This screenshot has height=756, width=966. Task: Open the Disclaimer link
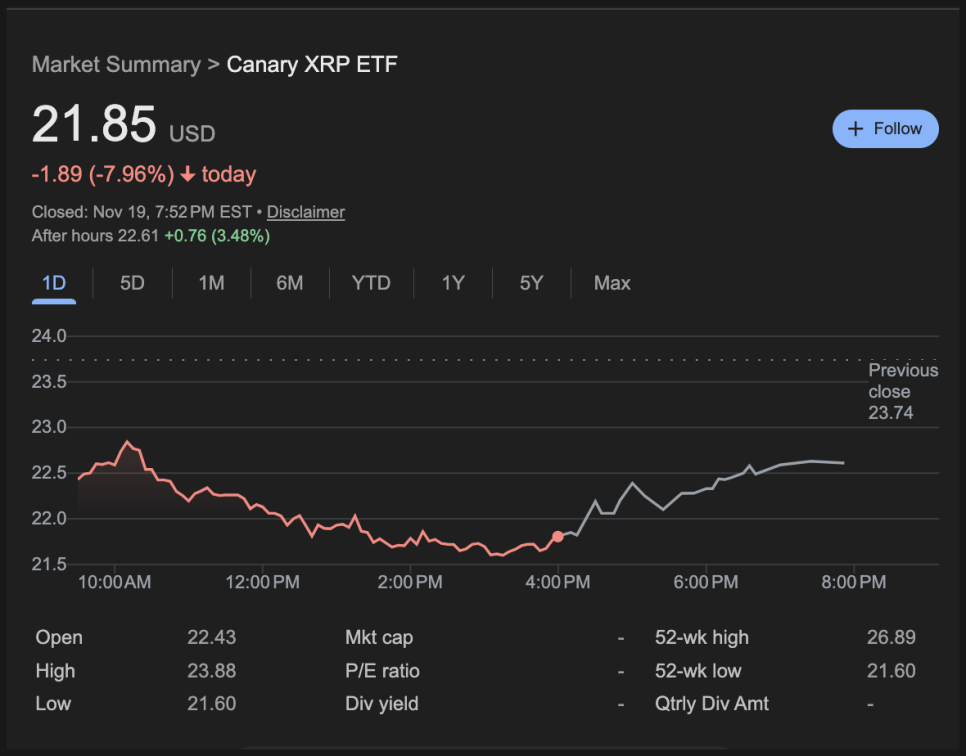click(x=305, y=212)
